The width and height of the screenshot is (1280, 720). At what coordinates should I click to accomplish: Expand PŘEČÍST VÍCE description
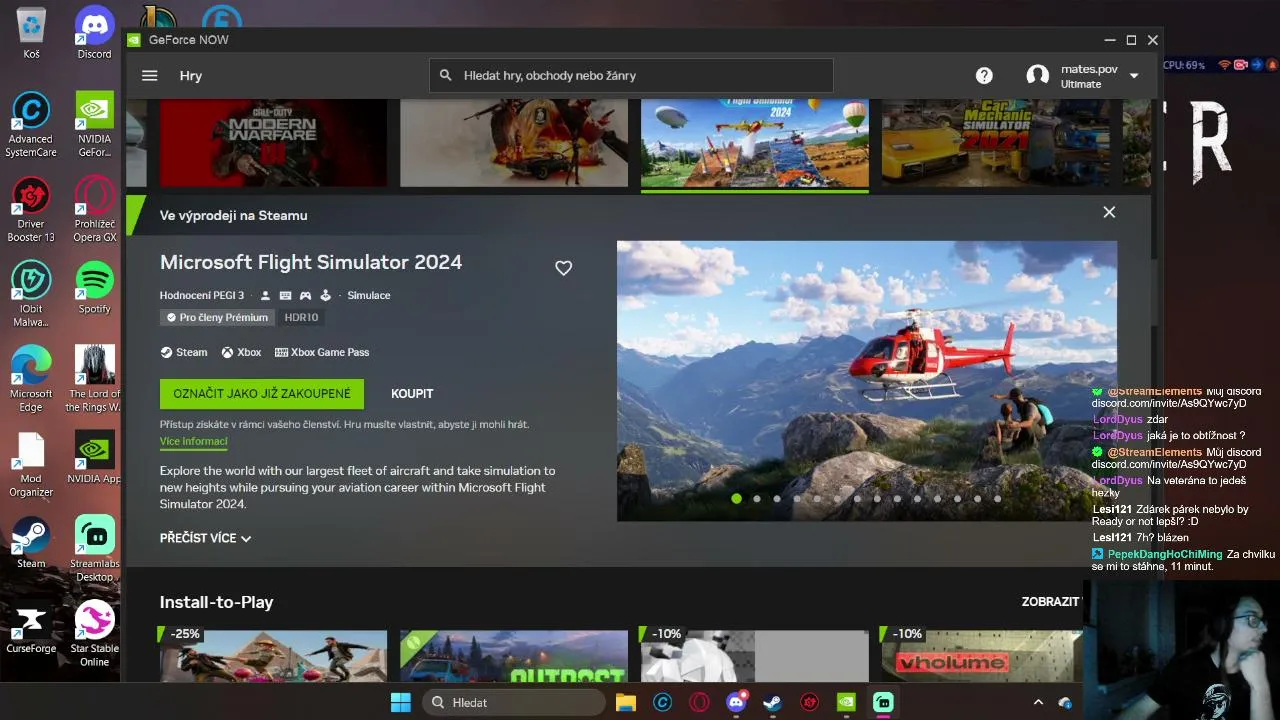(205, 538)
